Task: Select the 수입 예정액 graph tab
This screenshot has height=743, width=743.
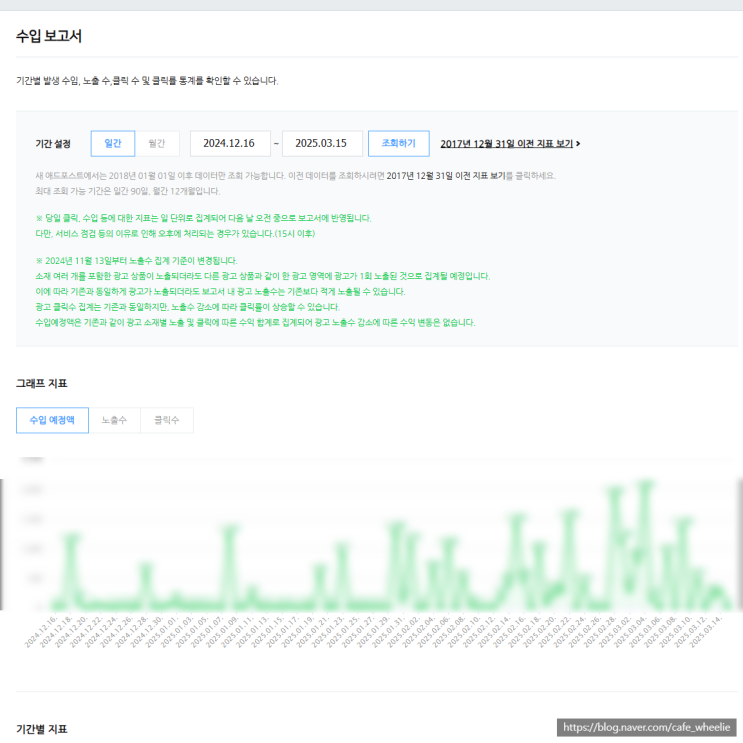Action: pyautogui.click(x=52, y=420)
